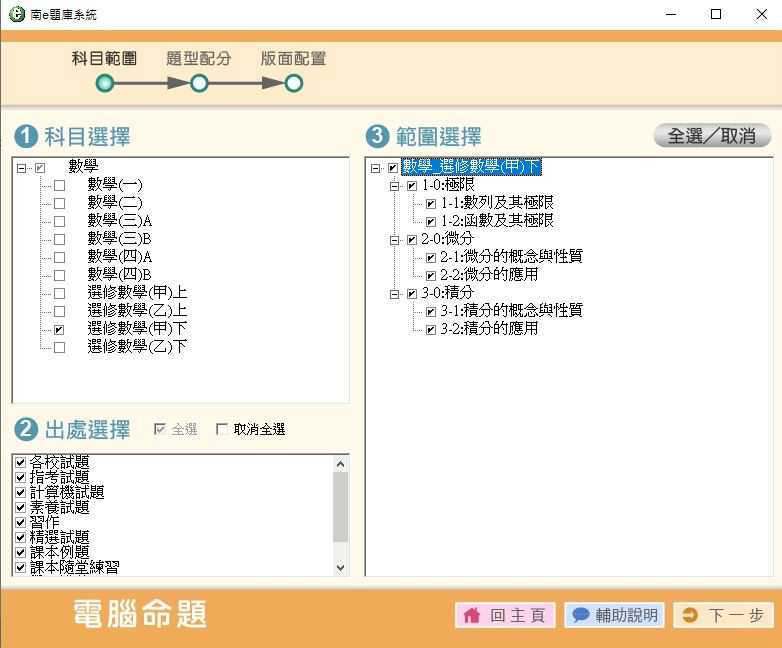
Task: Check the 選修數學(乙)上 checkbox
Action: click(x=59, y=311)
